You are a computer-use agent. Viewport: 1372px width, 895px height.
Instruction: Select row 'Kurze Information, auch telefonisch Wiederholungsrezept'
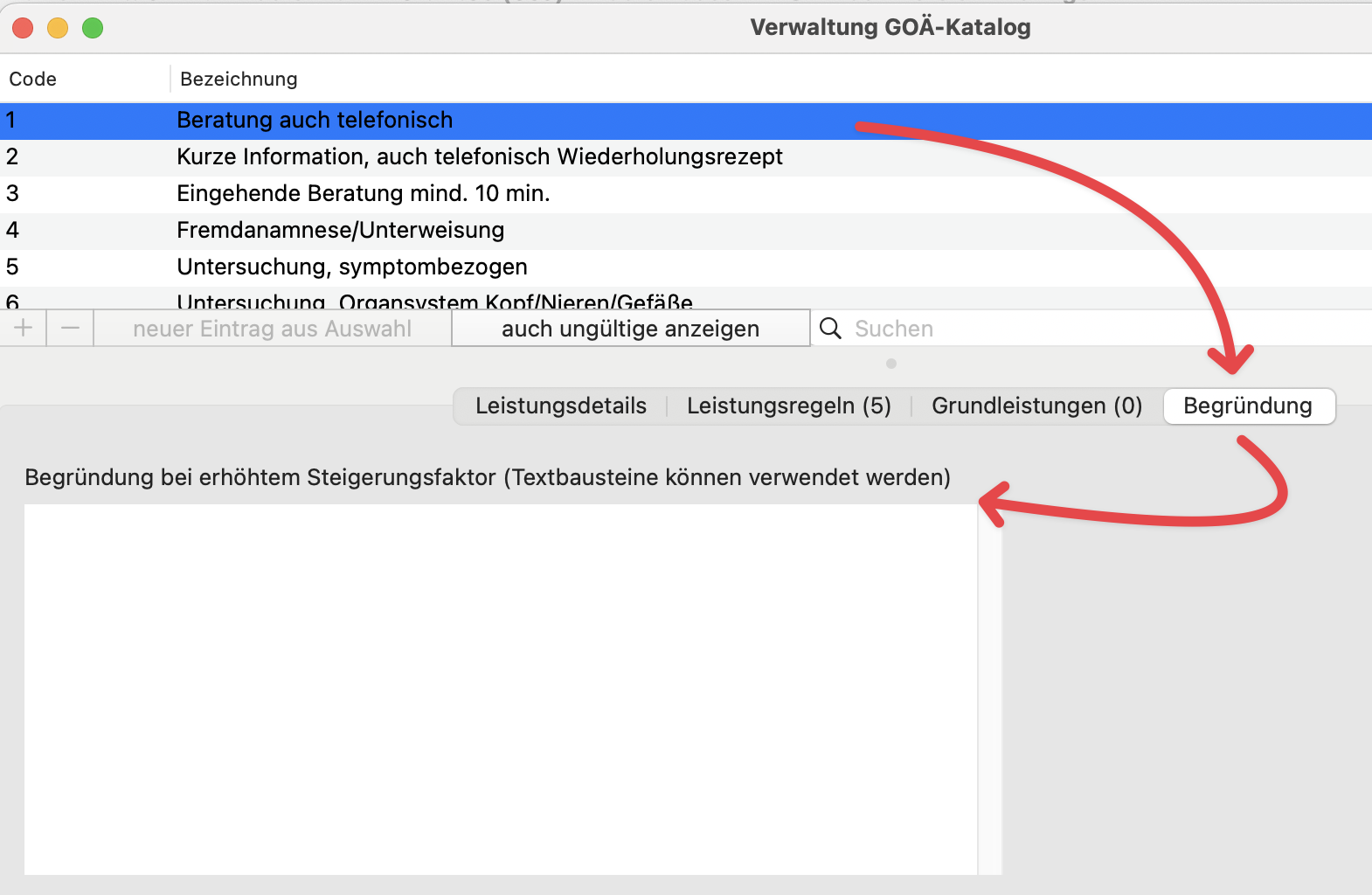pos(686,157)
